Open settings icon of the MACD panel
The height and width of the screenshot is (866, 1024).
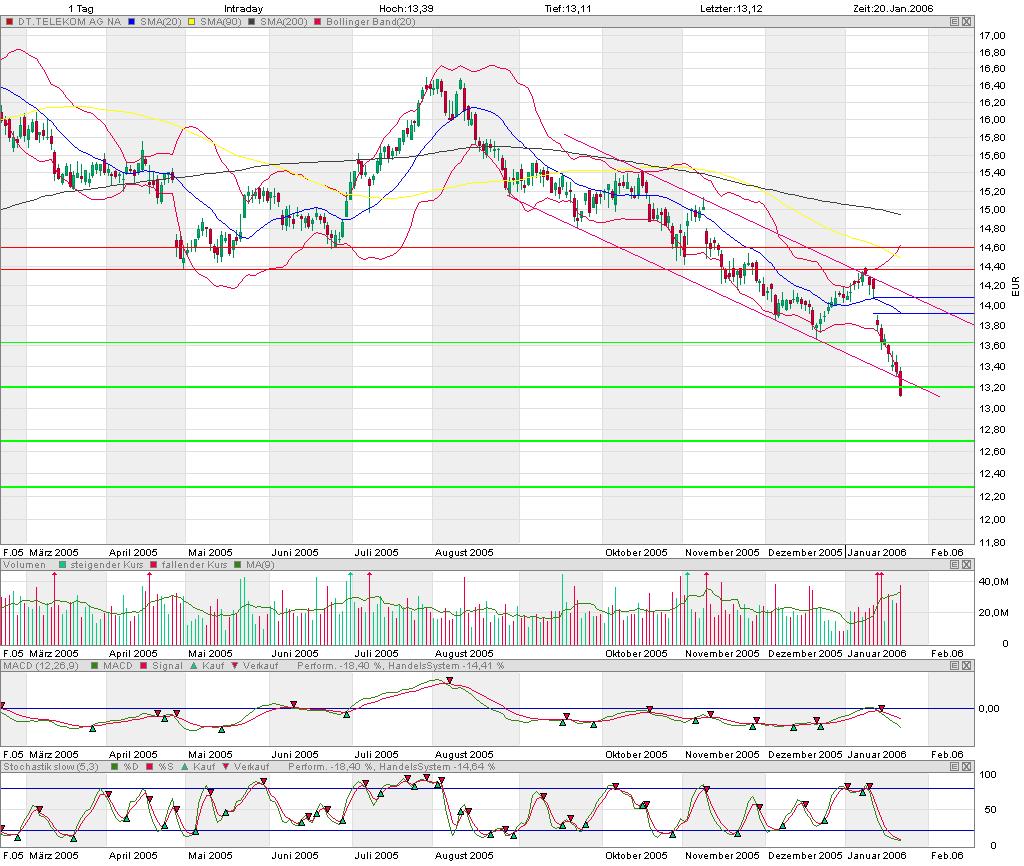pos(954,666)
